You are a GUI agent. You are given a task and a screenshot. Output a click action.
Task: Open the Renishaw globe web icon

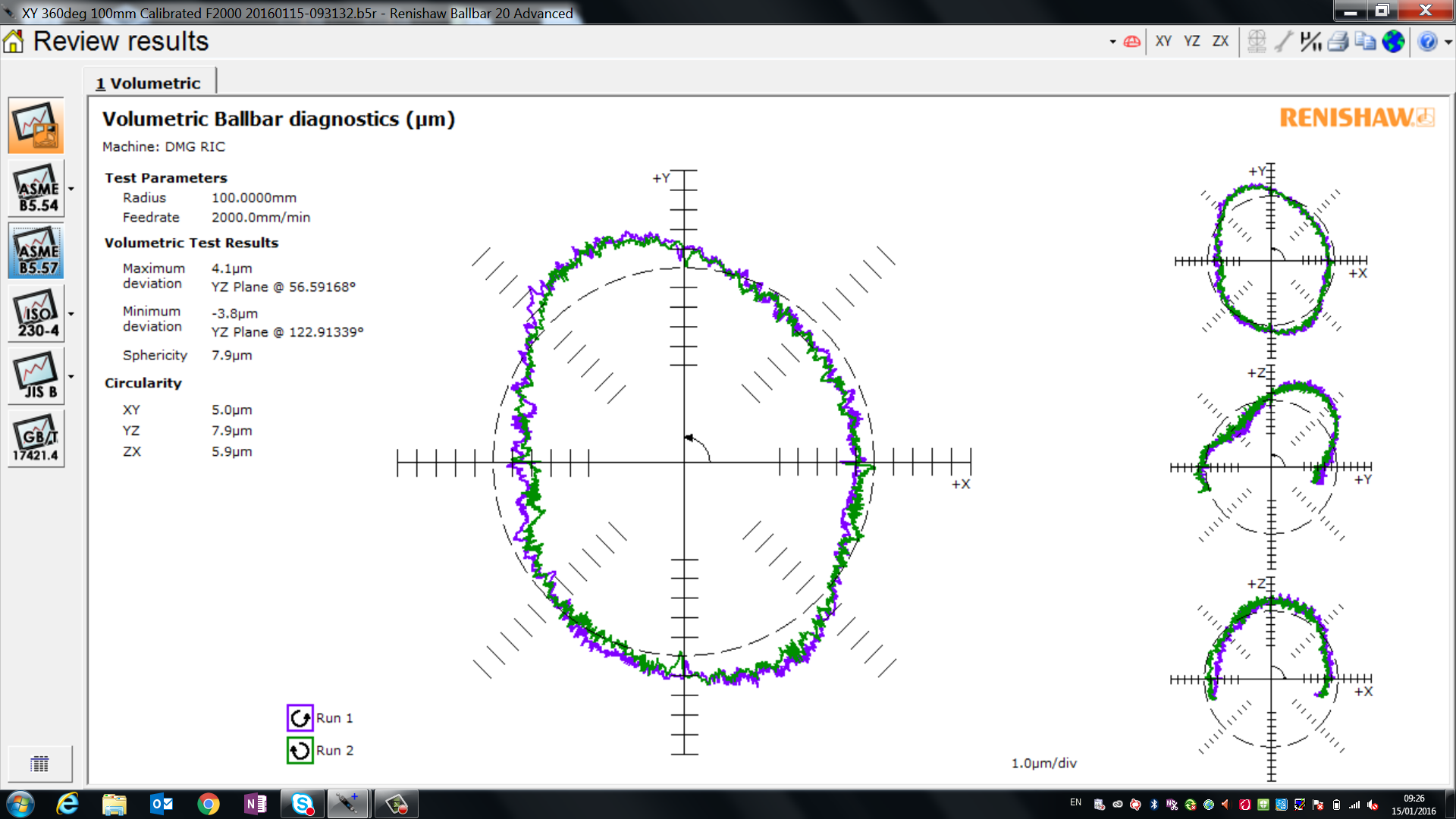[x=1392, y=42]
